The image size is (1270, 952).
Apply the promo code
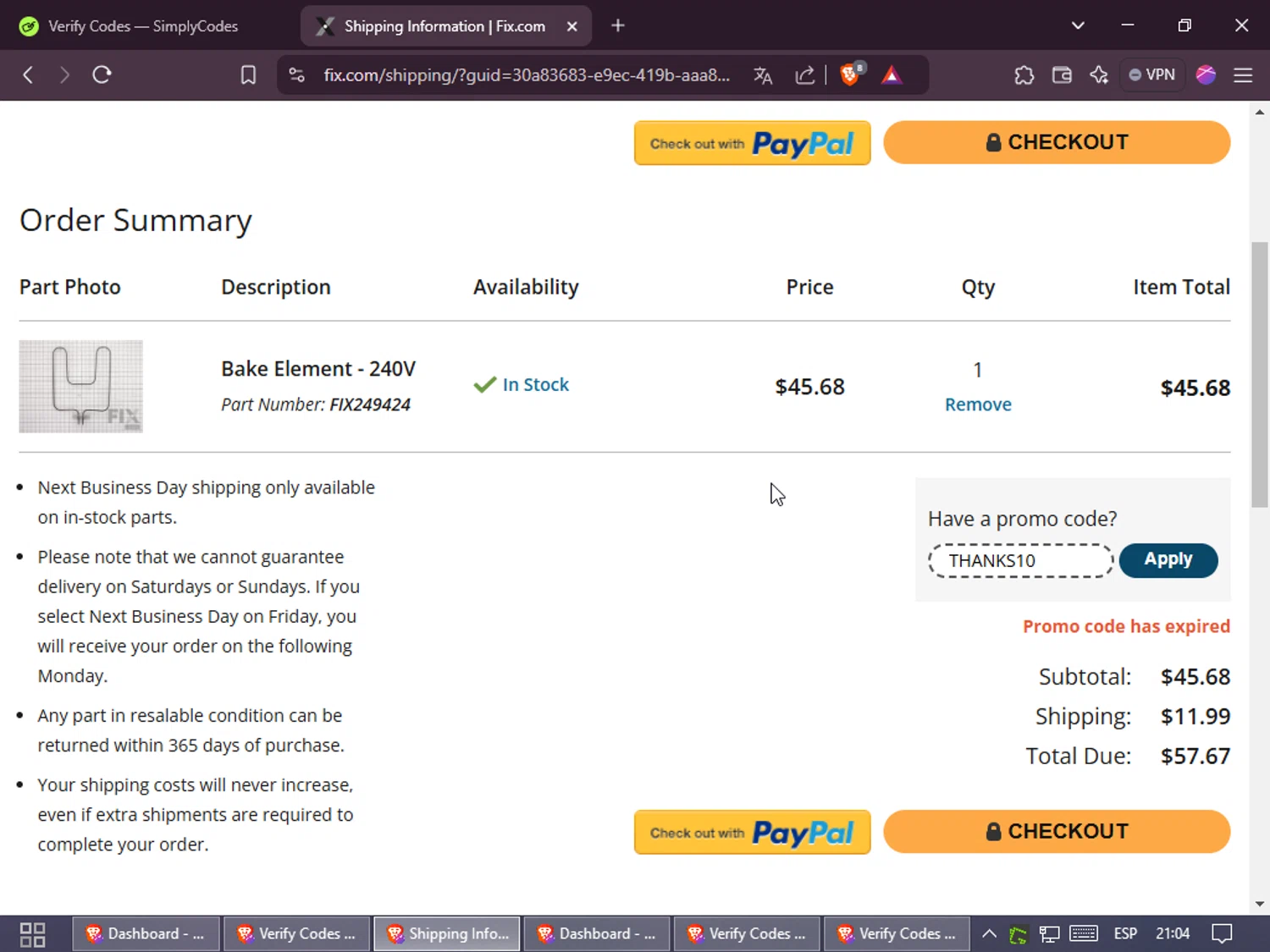pyautogui.click(x=1168, y=560)
